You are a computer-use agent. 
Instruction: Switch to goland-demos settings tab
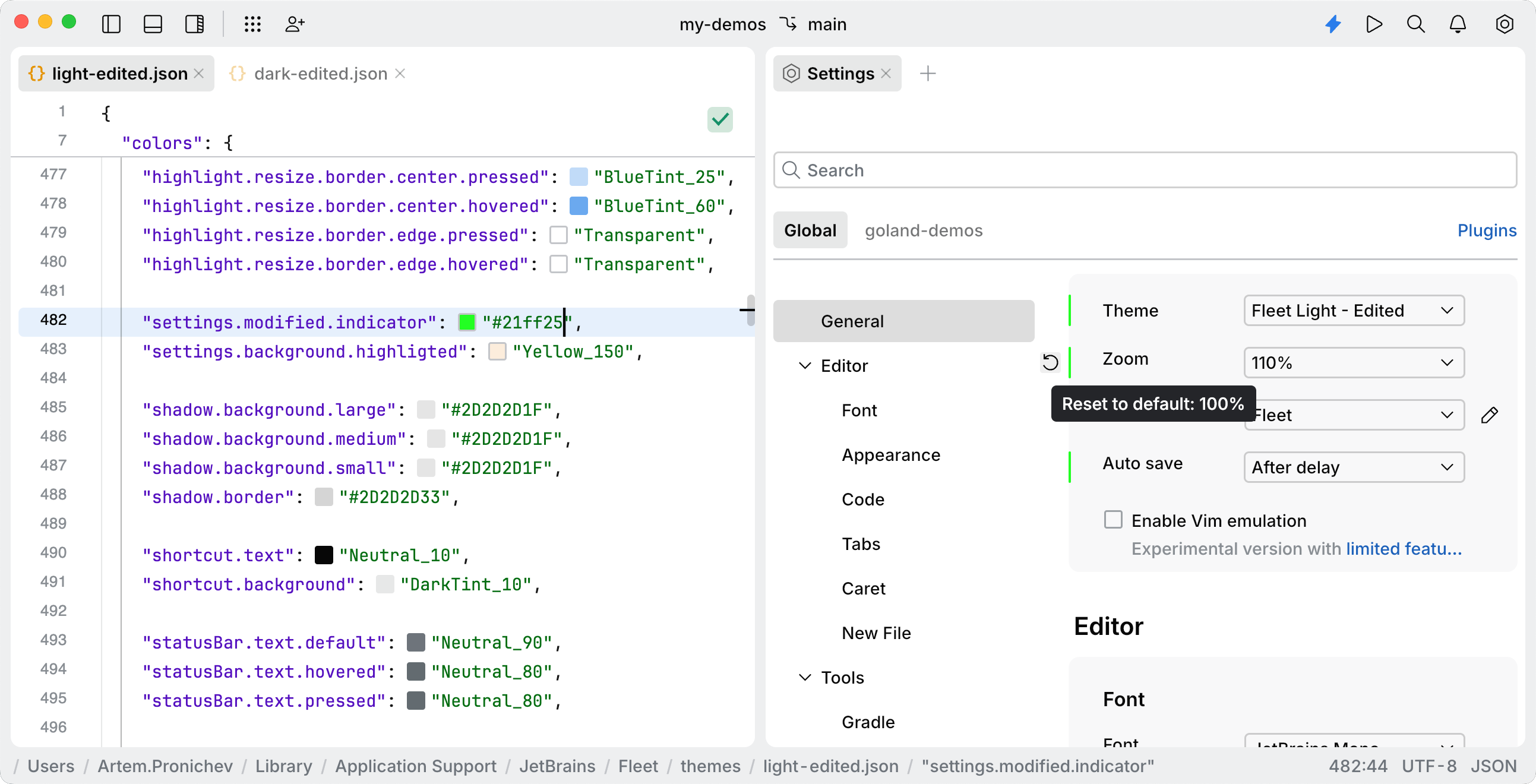pos(923,230)
